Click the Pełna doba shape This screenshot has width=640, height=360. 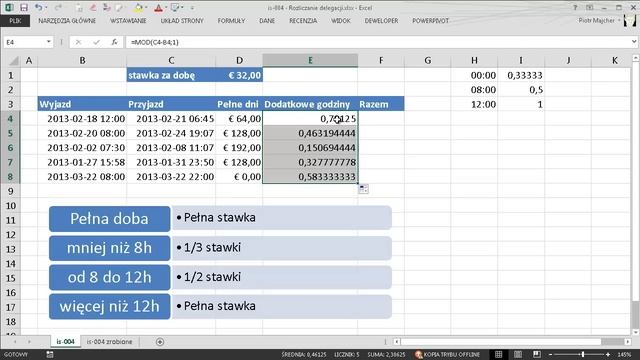(109, 219)
